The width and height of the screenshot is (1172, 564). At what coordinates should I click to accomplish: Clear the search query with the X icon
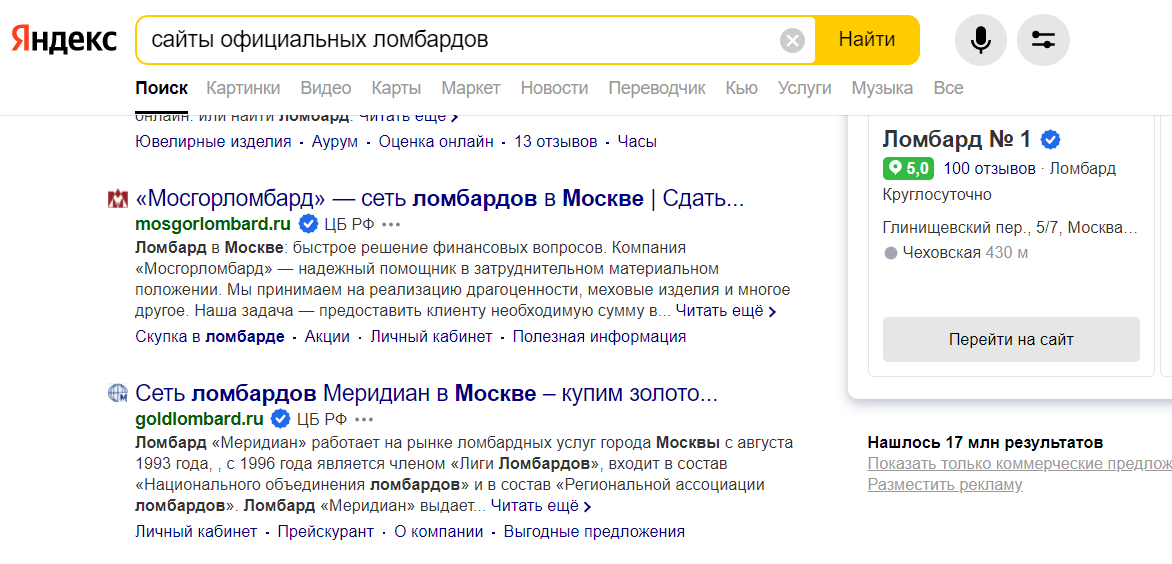click(x=792, y=40)
